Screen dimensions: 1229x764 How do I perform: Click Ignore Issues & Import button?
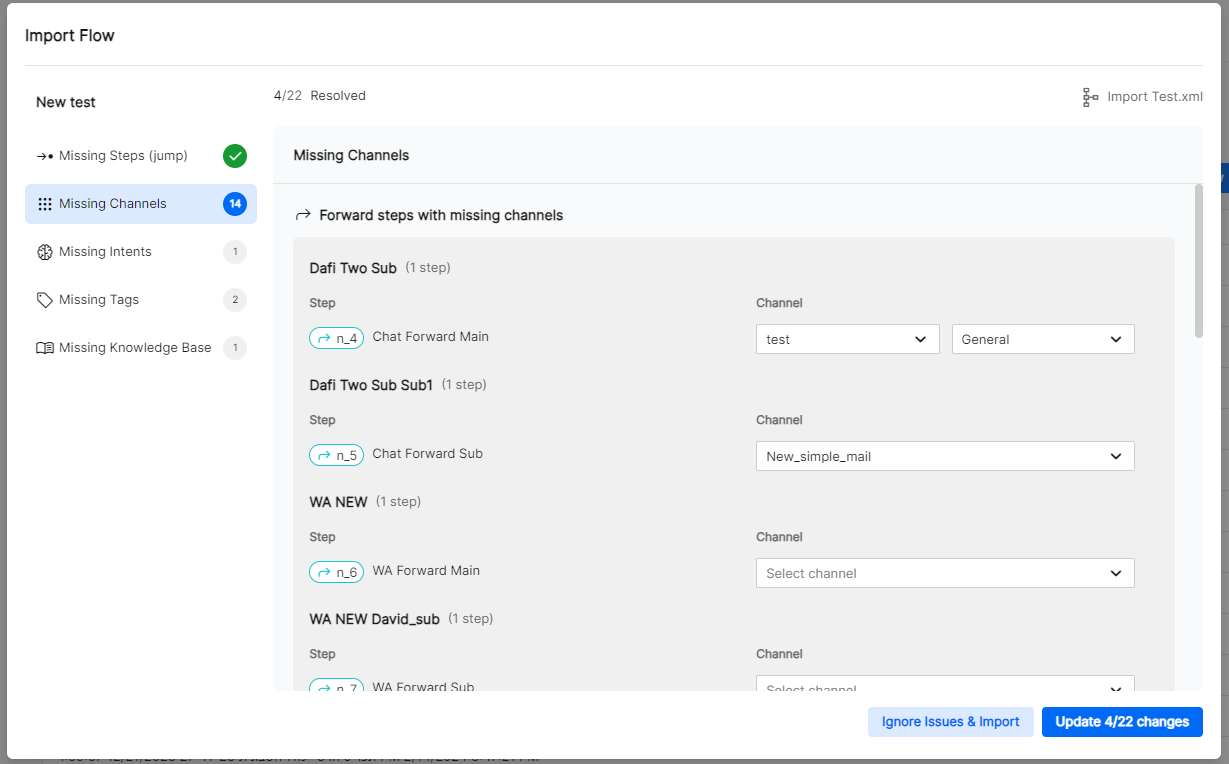pyautogui.click(x=951, y=722)
